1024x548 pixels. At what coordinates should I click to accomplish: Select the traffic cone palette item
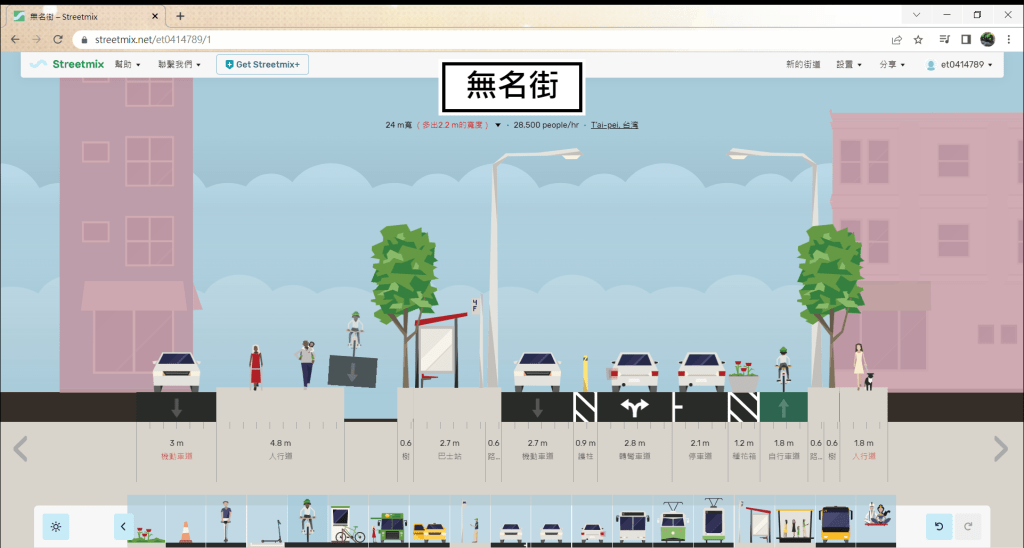186,520
